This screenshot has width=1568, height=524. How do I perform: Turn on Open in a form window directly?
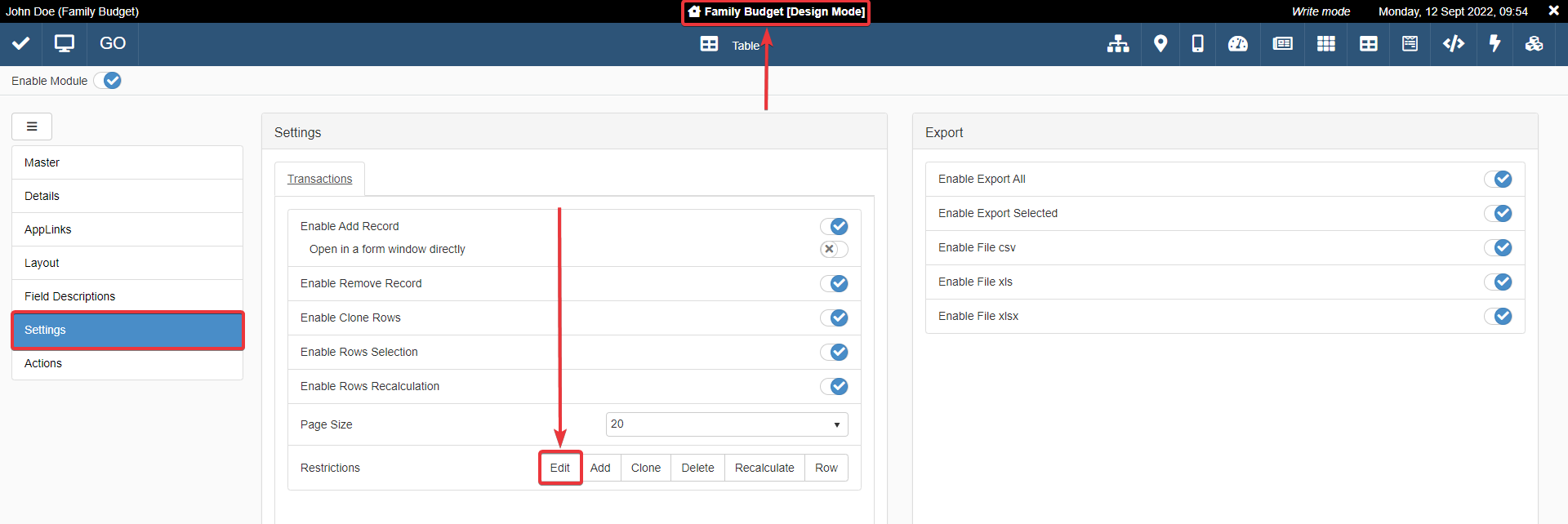[x=834, y=249]
